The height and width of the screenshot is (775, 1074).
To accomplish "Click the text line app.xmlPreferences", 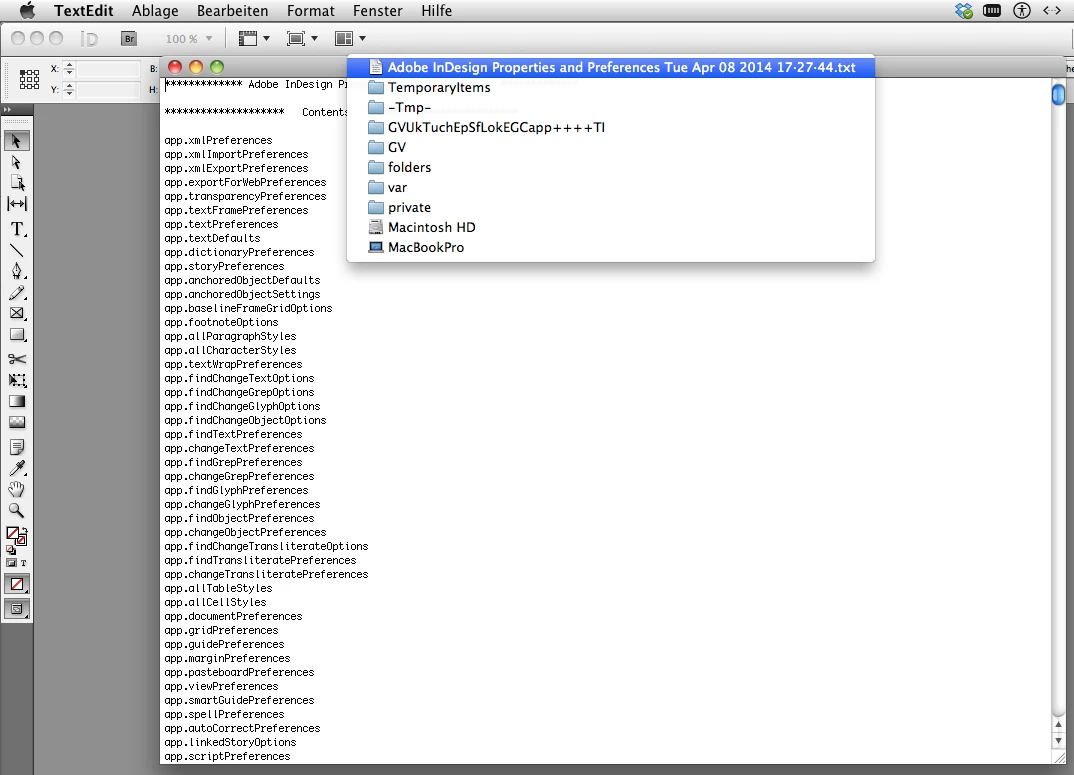I will coord(218,140).
